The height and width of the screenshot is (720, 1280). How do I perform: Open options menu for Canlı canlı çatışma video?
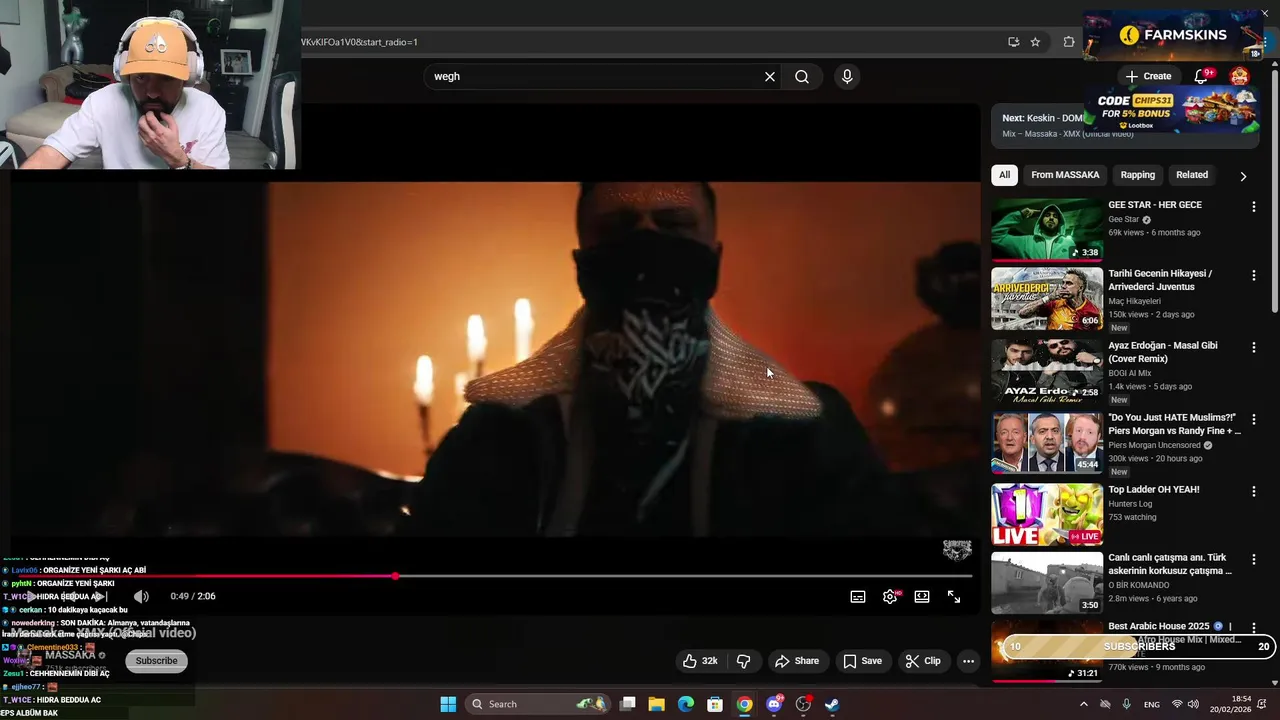tap(1253, 559)
